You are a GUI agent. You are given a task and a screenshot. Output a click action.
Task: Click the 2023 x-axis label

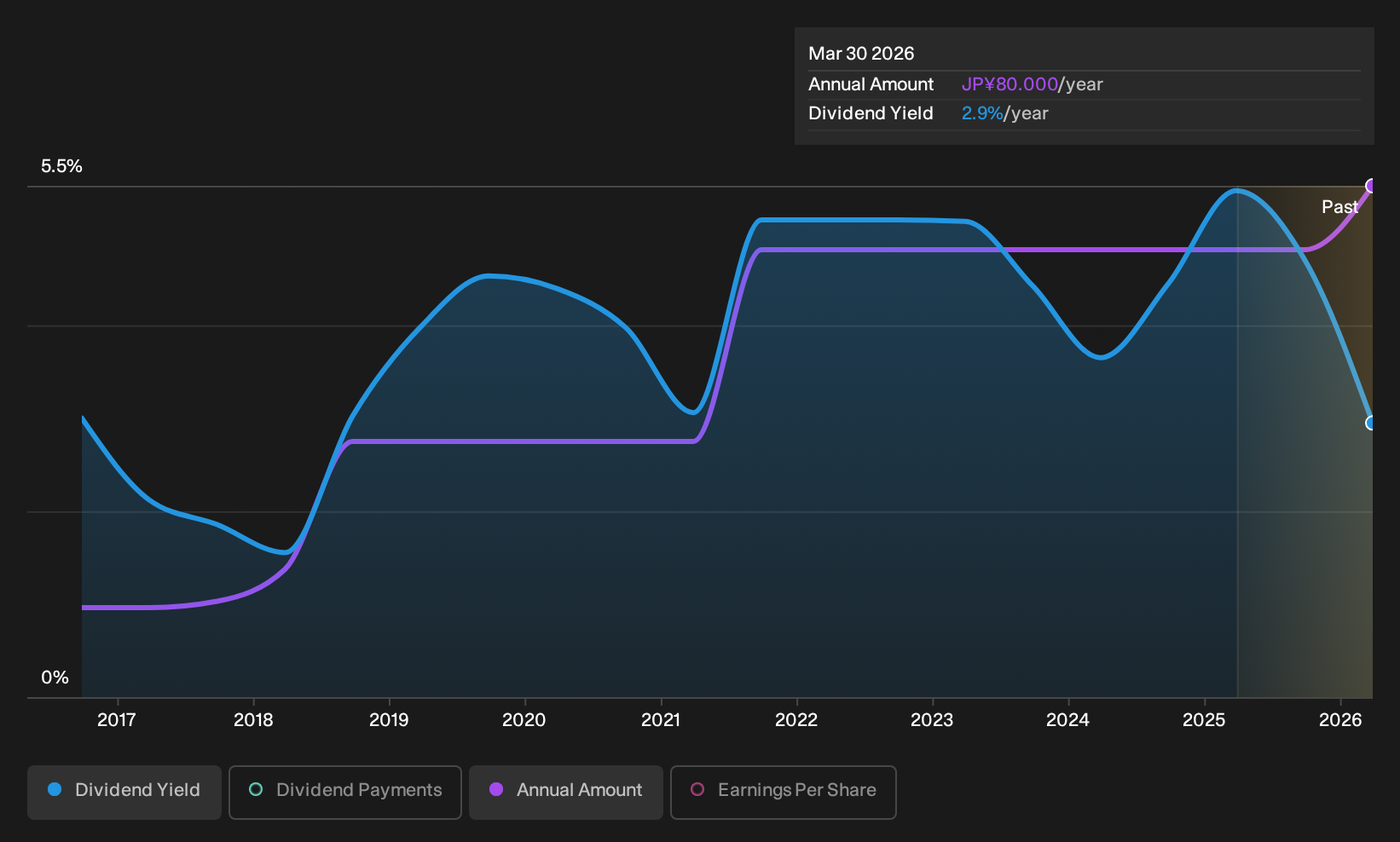click(932, 720)
